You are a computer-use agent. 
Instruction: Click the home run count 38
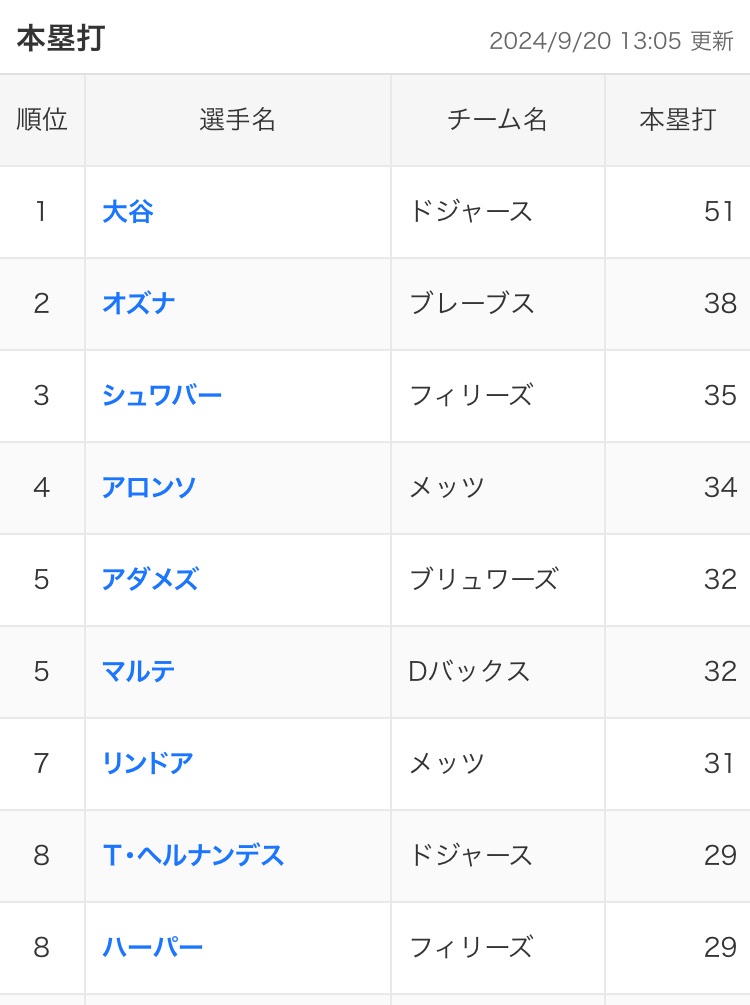720,303
